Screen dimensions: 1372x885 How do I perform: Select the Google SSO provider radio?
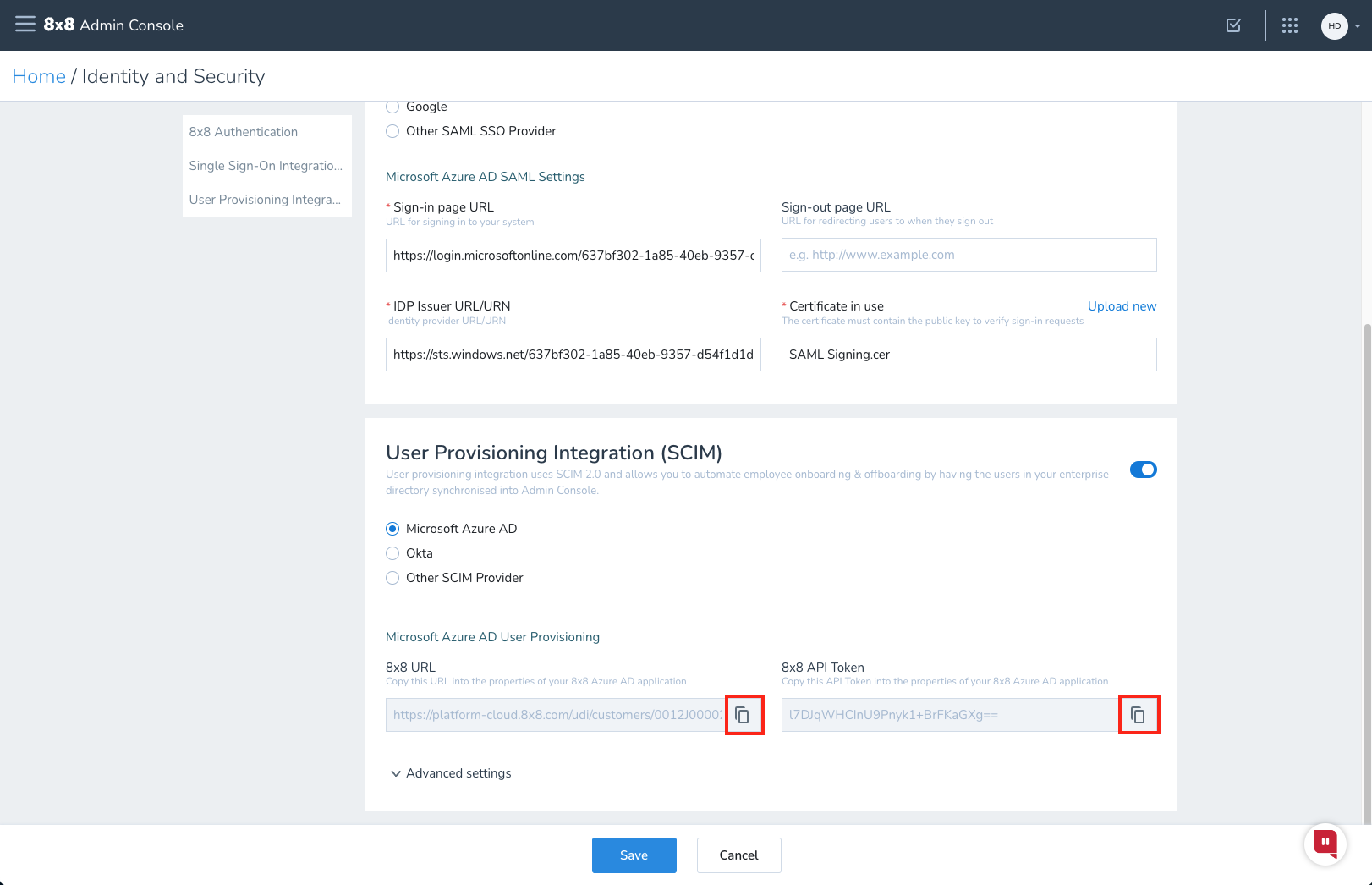[x=392, y=107]
